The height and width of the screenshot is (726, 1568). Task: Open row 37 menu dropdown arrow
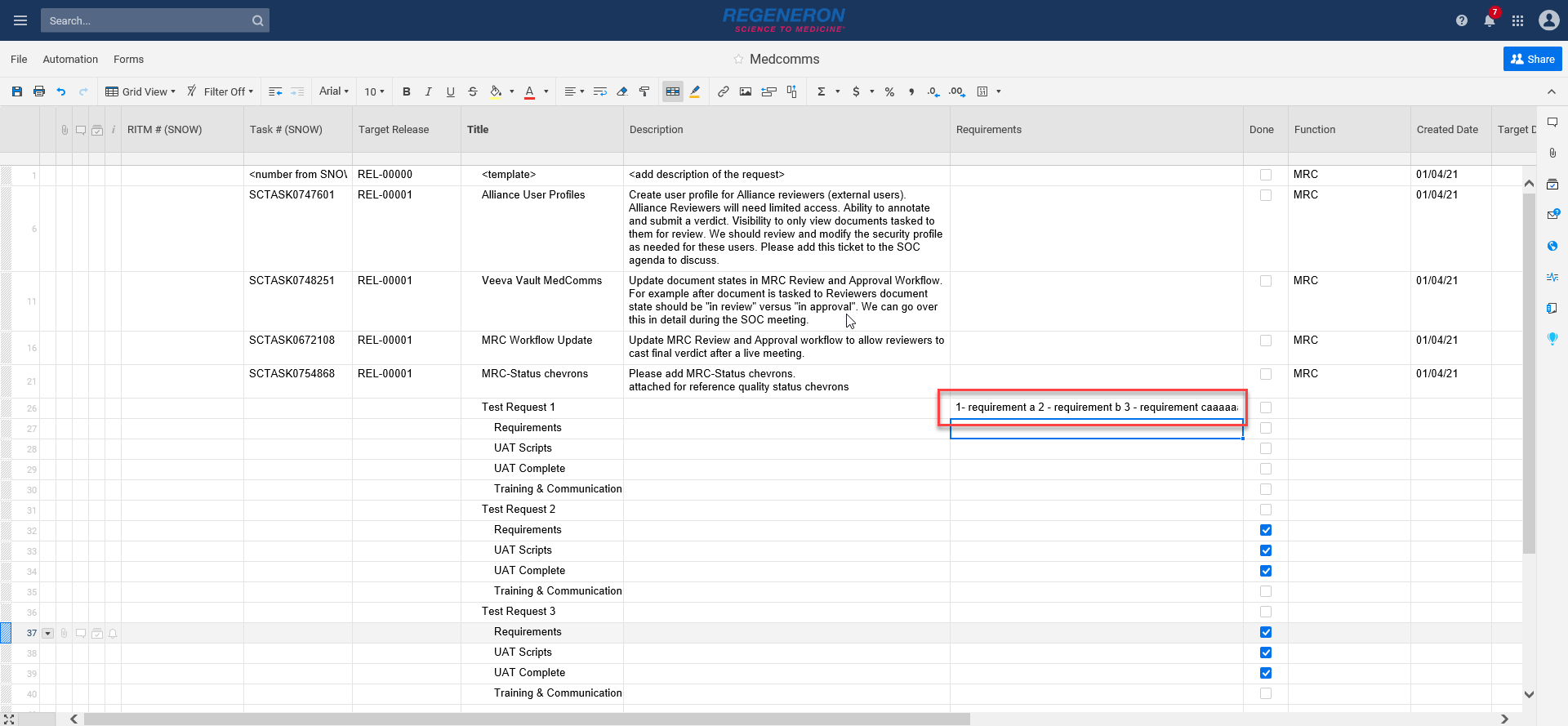pos(47,633)
